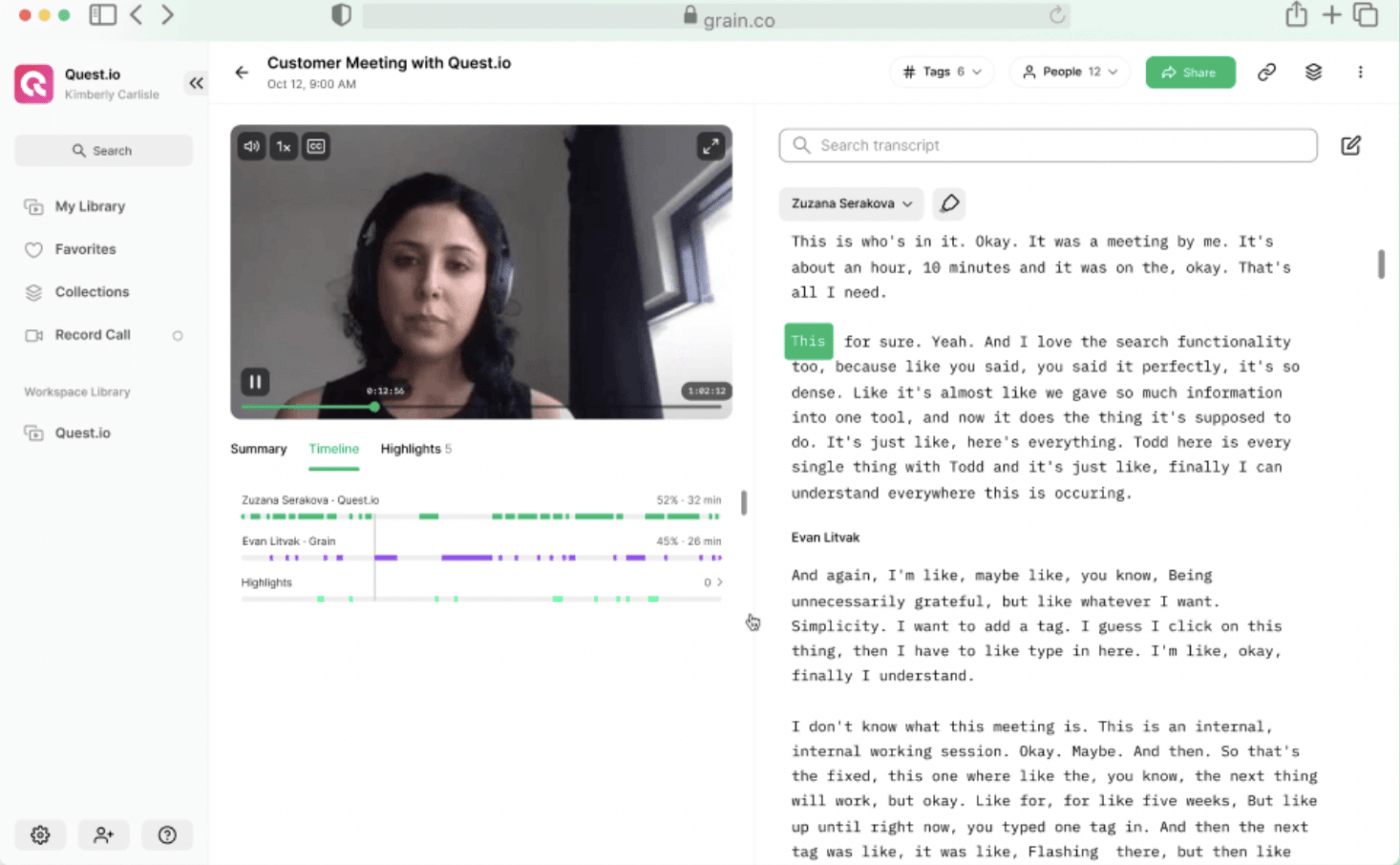The width and height of the screenshot is (1400, 865).
Task: Click the meeting title Customer Meeting with Quest.io
Action: click(389, 63)
